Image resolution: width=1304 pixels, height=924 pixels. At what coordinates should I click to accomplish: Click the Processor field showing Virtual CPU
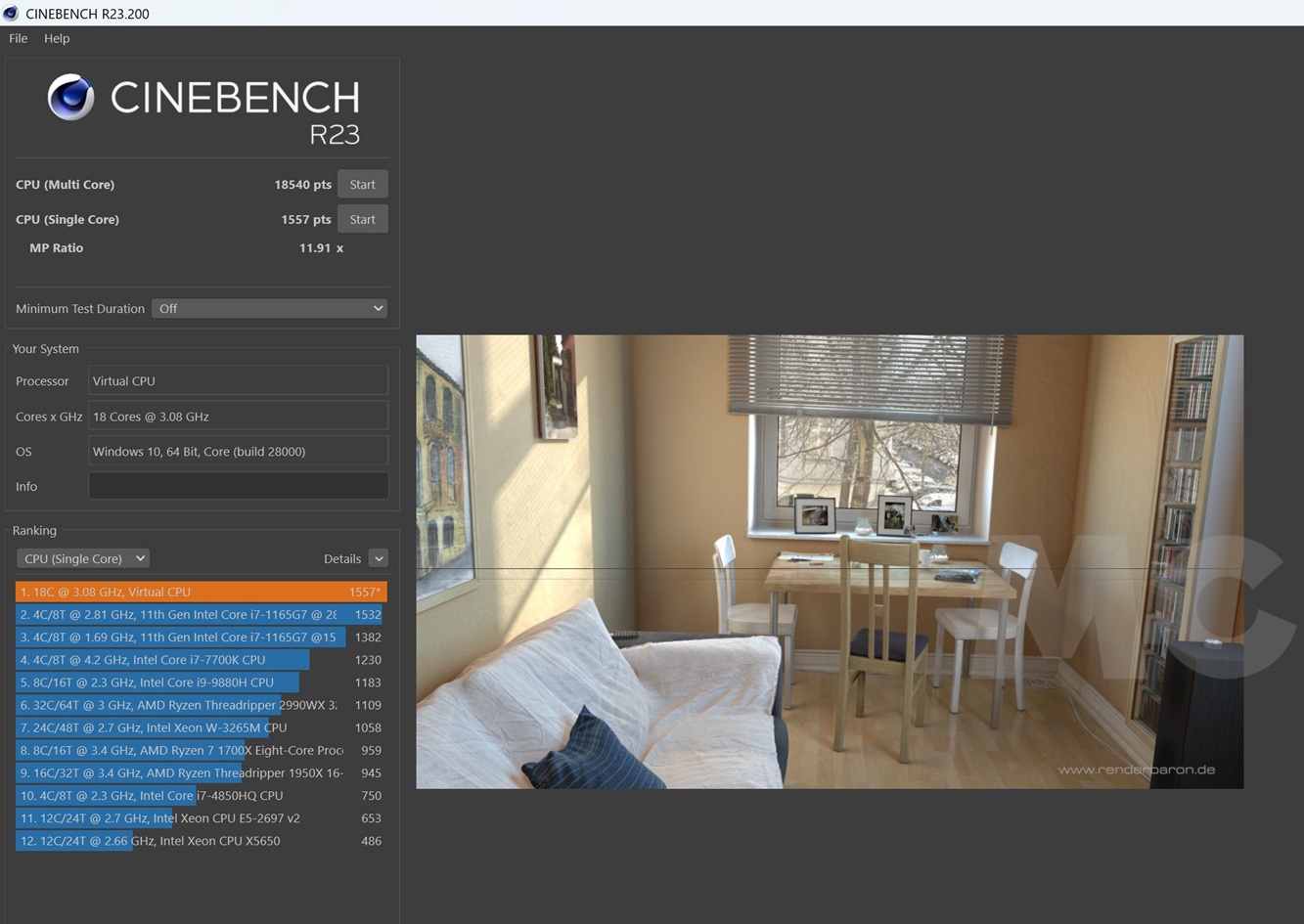click(x=238, y=380)
